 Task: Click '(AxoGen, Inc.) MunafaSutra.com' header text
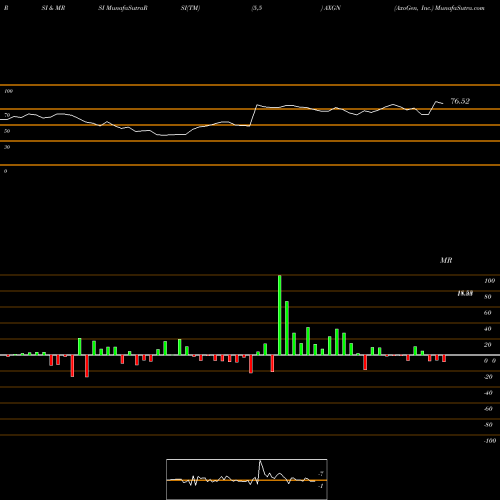(x=439, y=8)
